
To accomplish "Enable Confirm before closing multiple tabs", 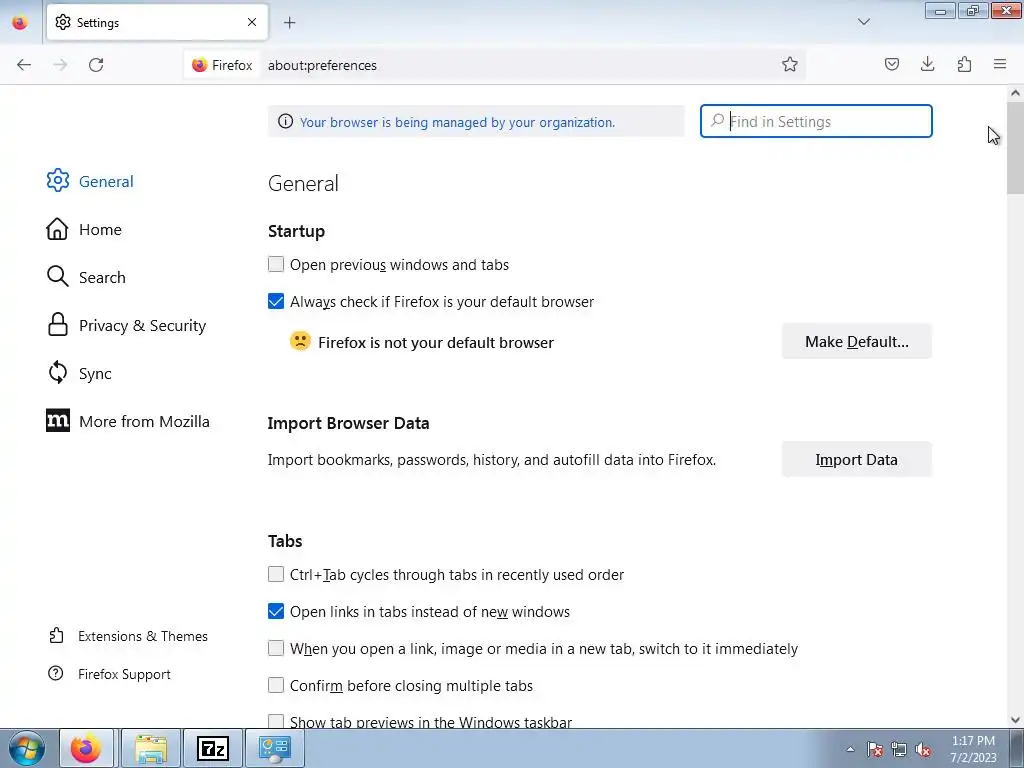I will (276, 685).
